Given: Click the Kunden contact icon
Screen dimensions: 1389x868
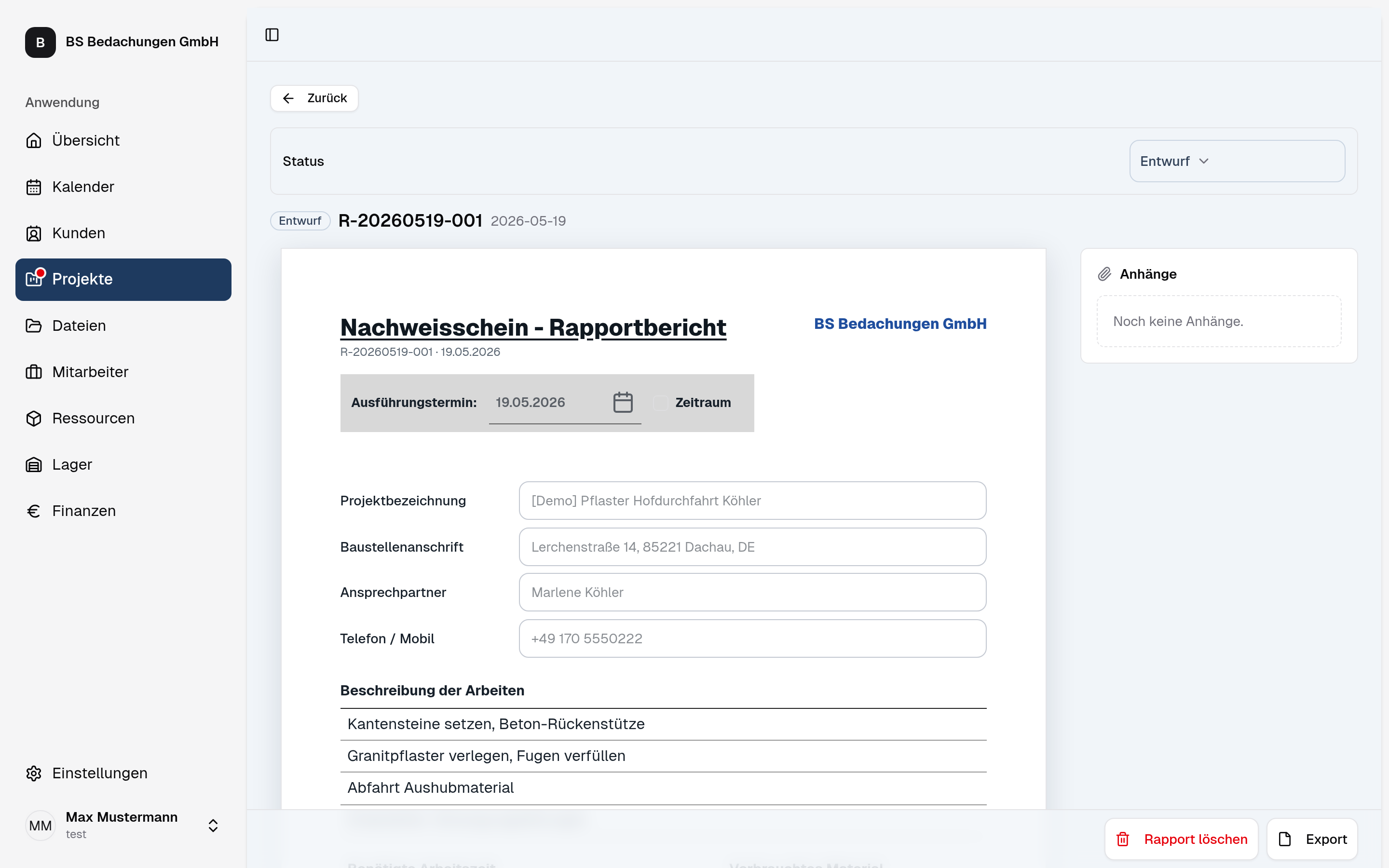Looking at the screenshot, I should pyautogui.click(x=34, y=233).
